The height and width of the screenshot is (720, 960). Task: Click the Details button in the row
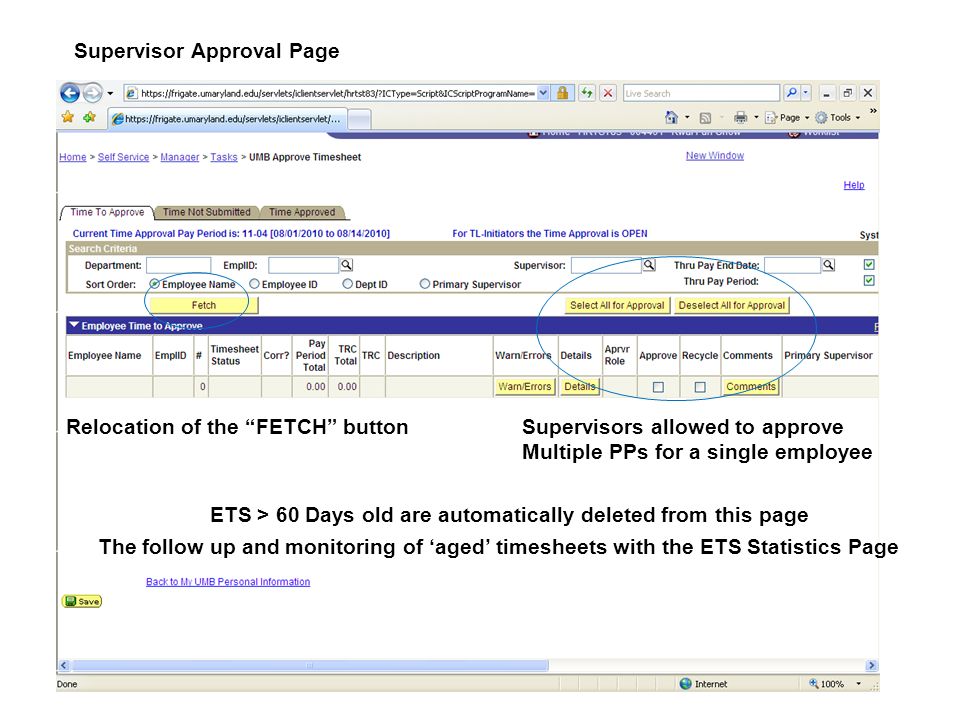point(579,387)
